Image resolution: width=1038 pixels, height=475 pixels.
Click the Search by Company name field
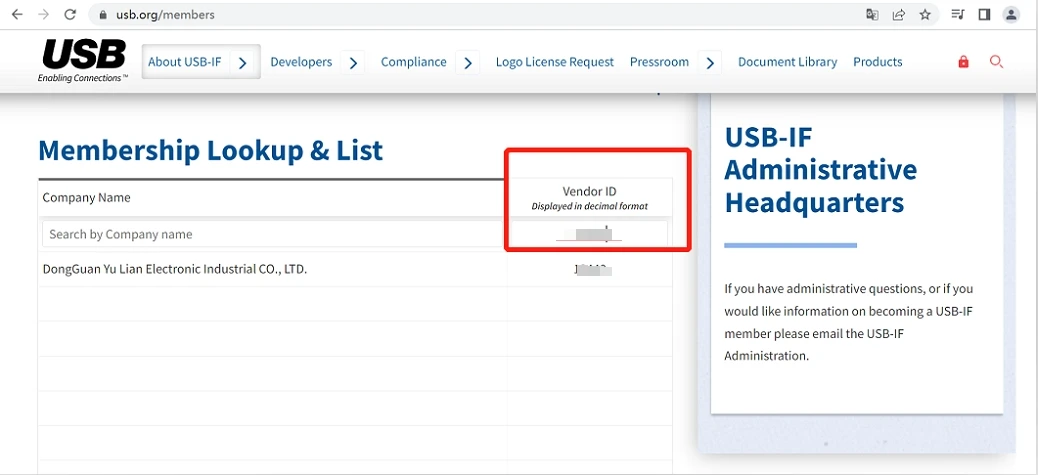273,234
